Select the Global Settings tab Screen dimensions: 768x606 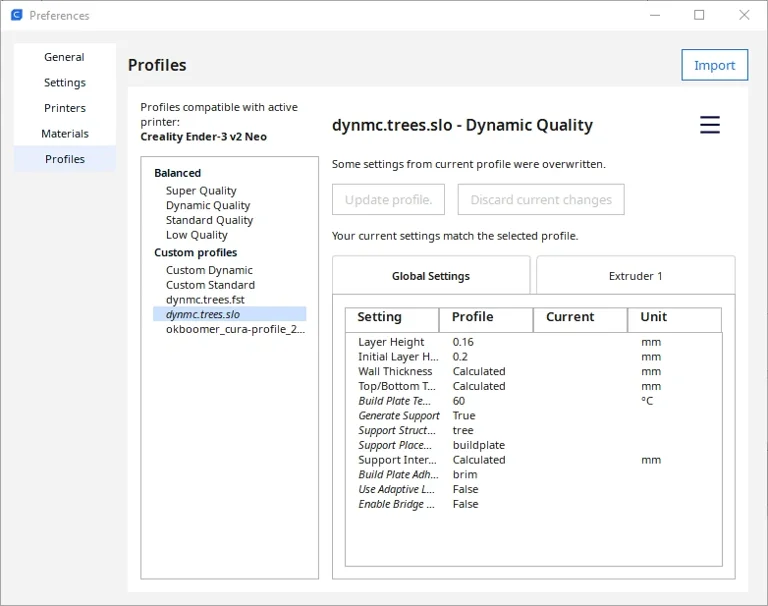(x=430, y=276)
